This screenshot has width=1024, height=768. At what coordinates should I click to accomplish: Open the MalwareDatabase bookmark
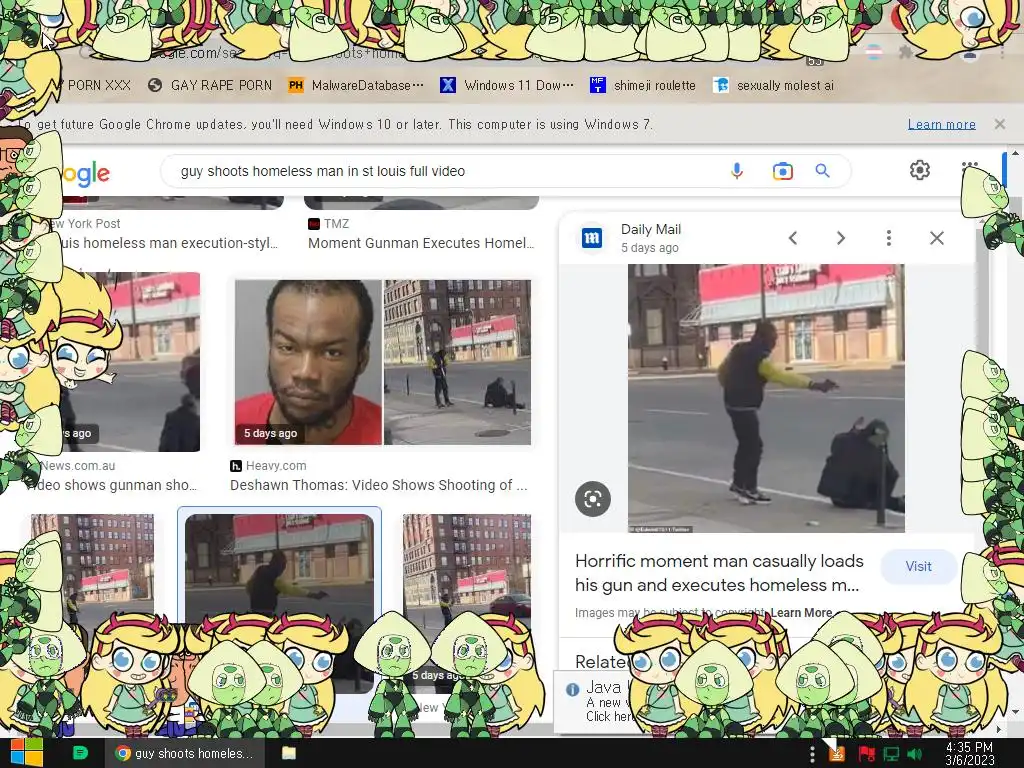(x=356, y=86)
